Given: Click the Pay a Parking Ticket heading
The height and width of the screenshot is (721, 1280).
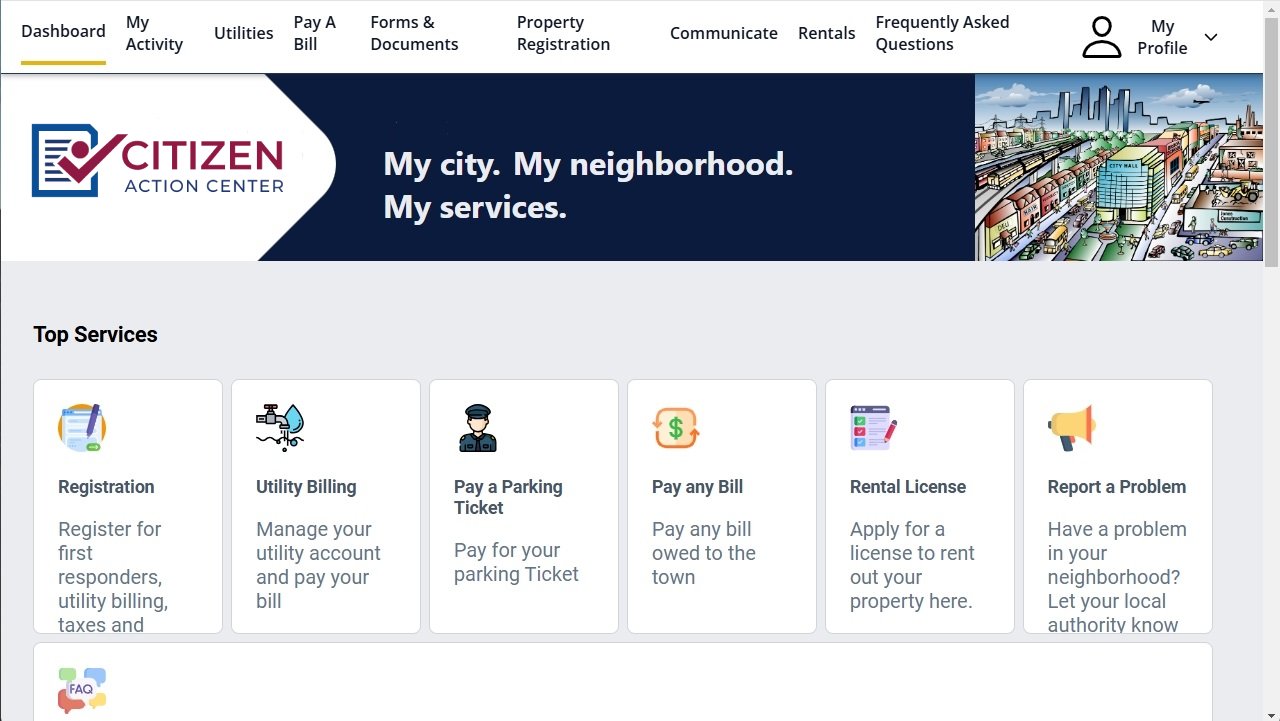Looking at the screenshot, I should pos(508,497).
